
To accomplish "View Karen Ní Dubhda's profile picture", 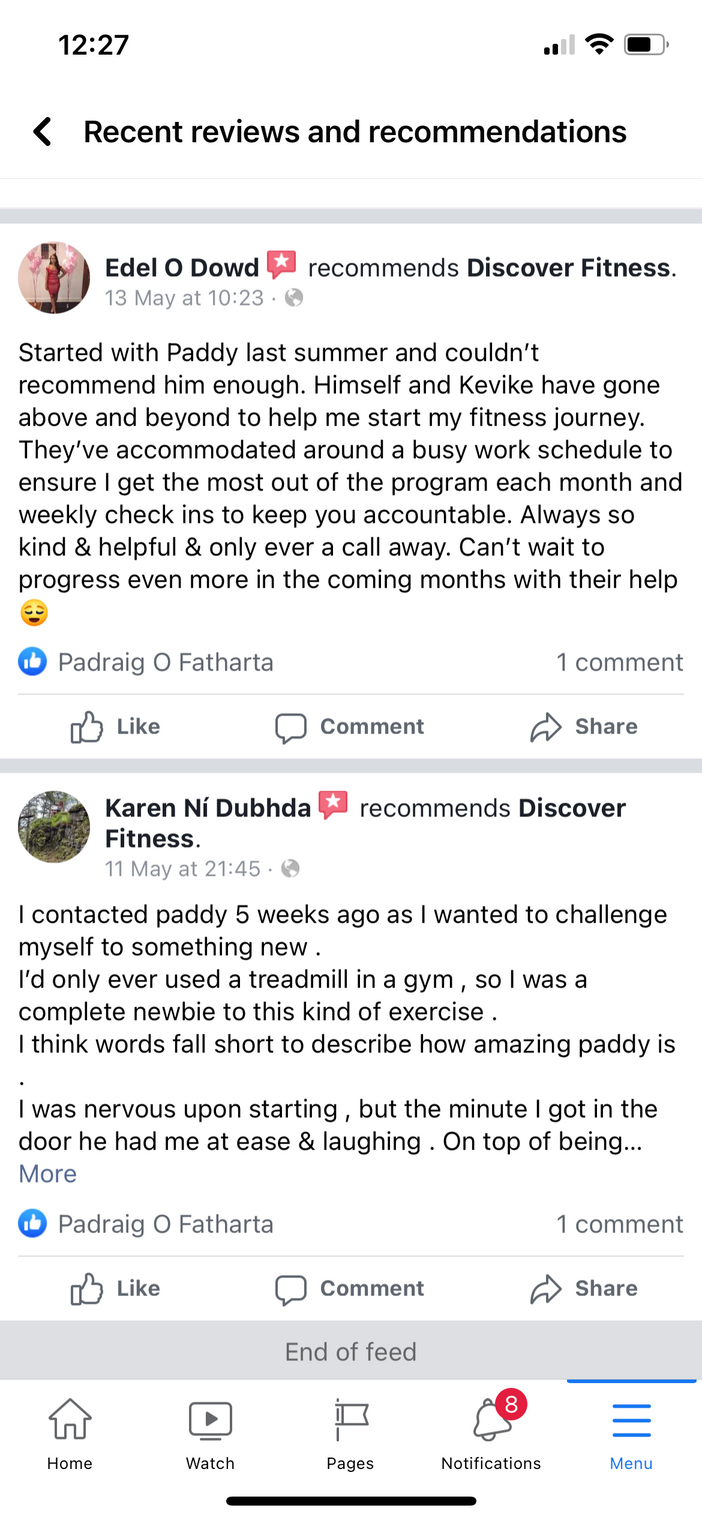I will (x=54, y=826).
